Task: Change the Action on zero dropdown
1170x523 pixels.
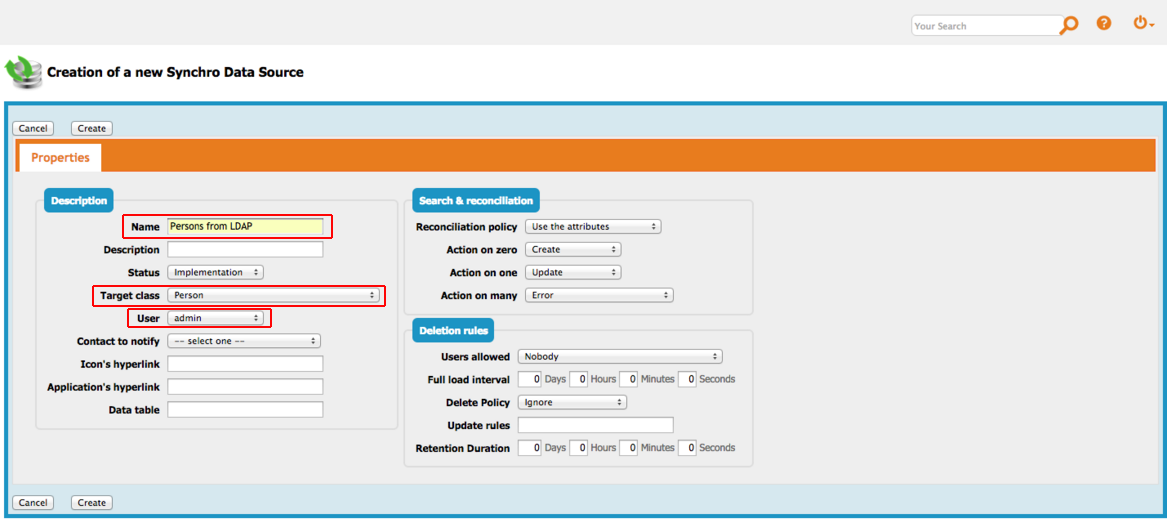Action: 573,250
